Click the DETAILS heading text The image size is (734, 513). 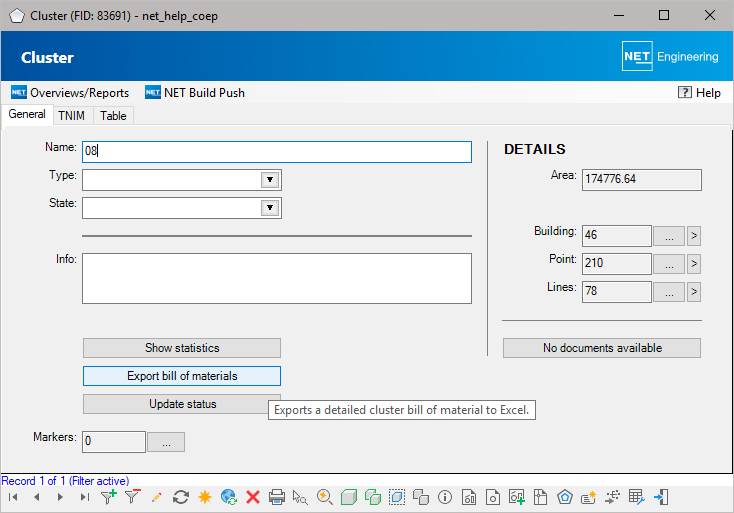pos(535,149)
